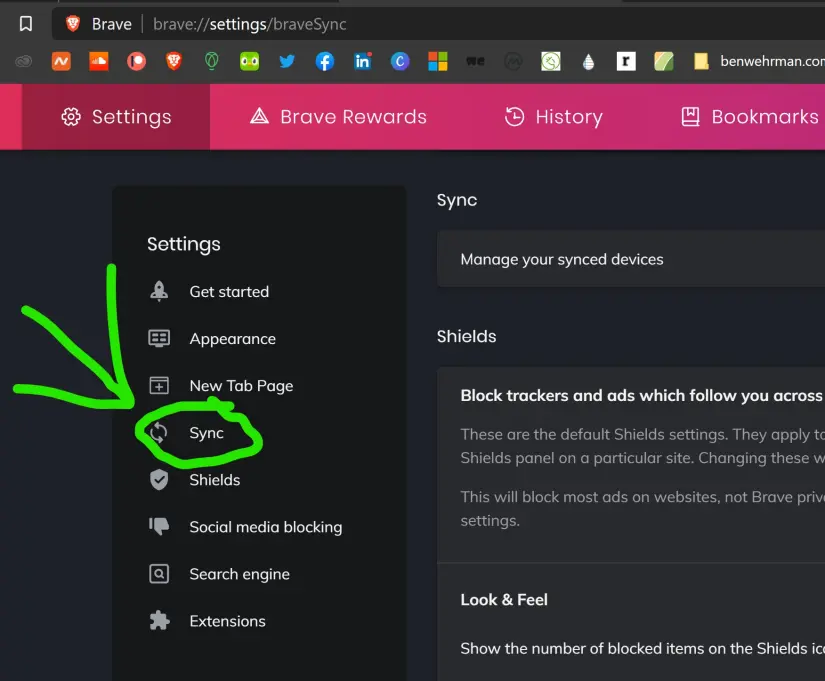Open the Bookmarks tab
This screenshot has width=825, height=681.
(749, 117)
